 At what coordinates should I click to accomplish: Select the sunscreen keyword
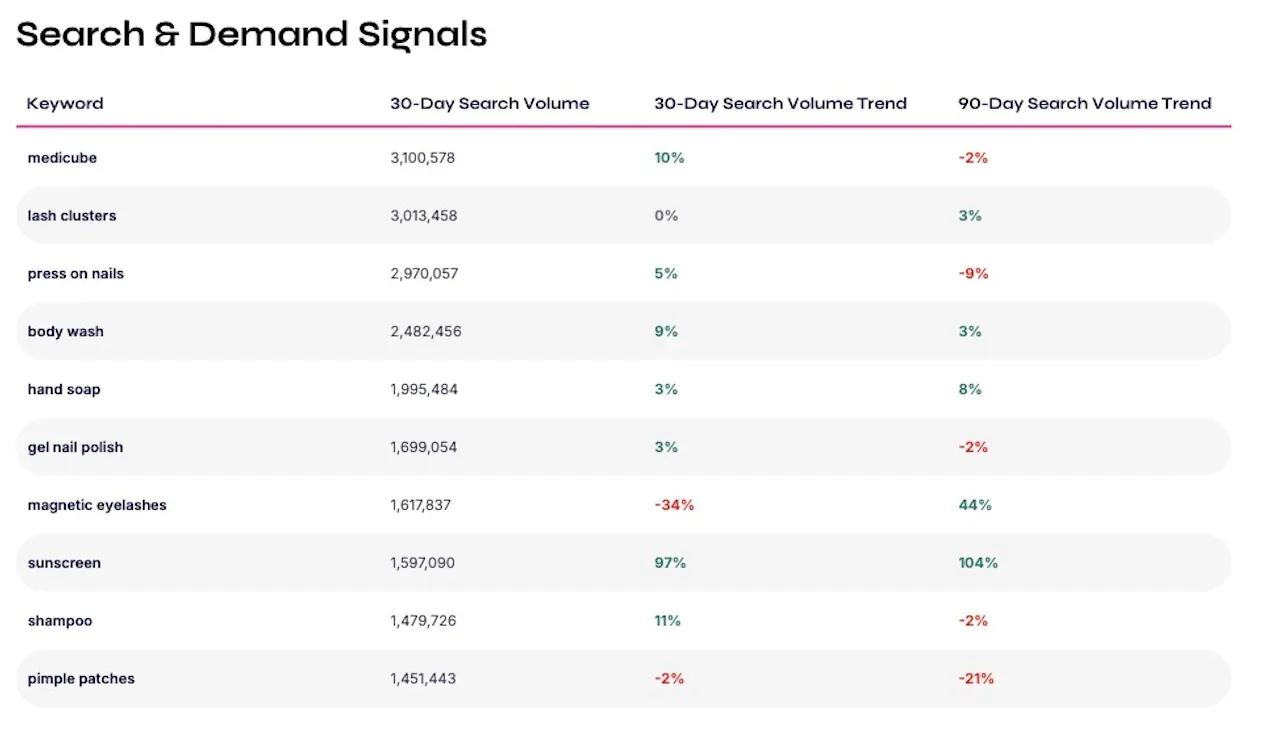pos(64,563)
